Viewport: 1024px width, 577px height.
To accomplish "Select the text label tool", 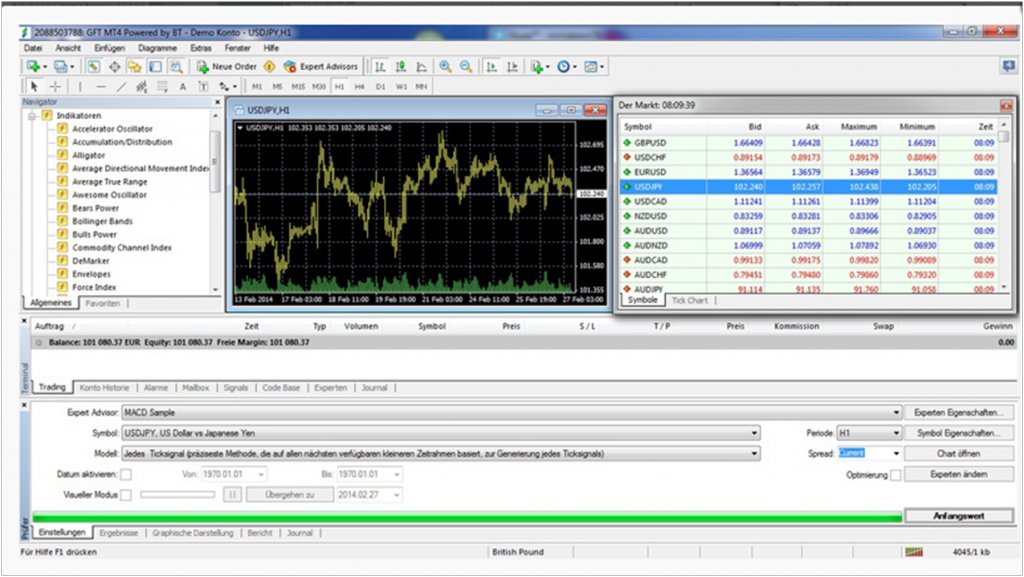I will click(x=203, y=86).
